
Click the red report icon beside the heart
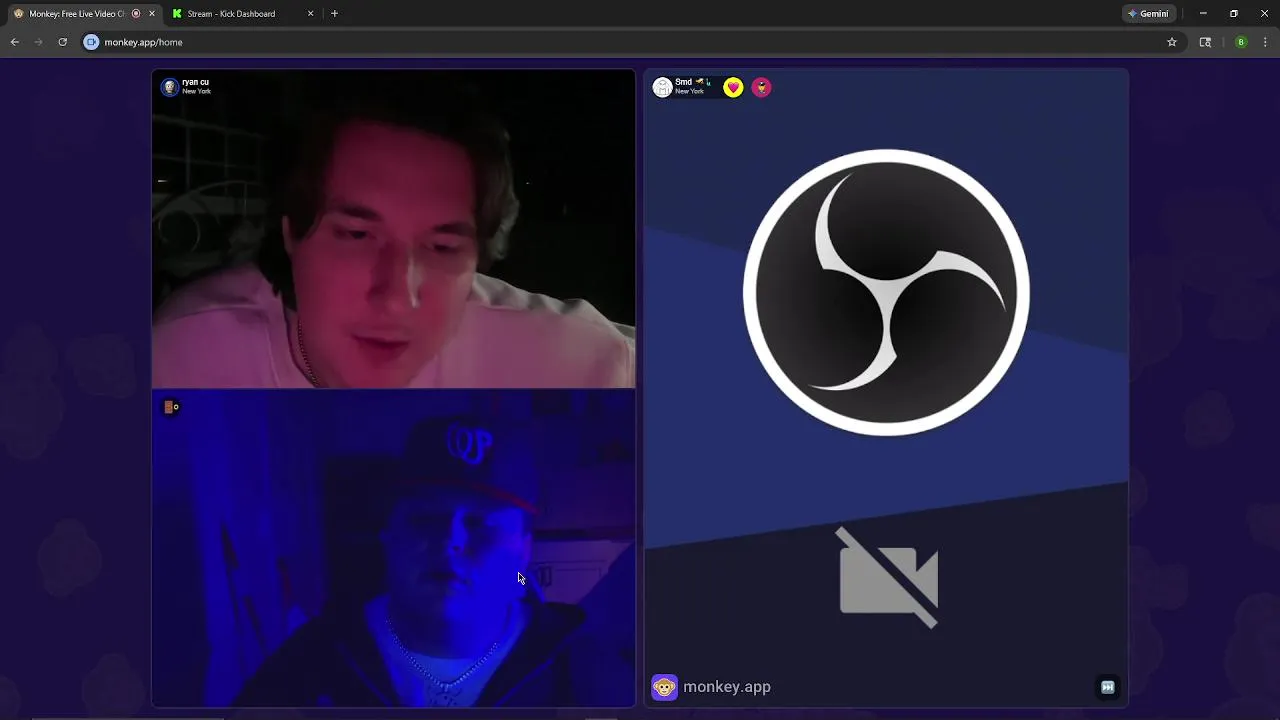click(x=761, y=88)
